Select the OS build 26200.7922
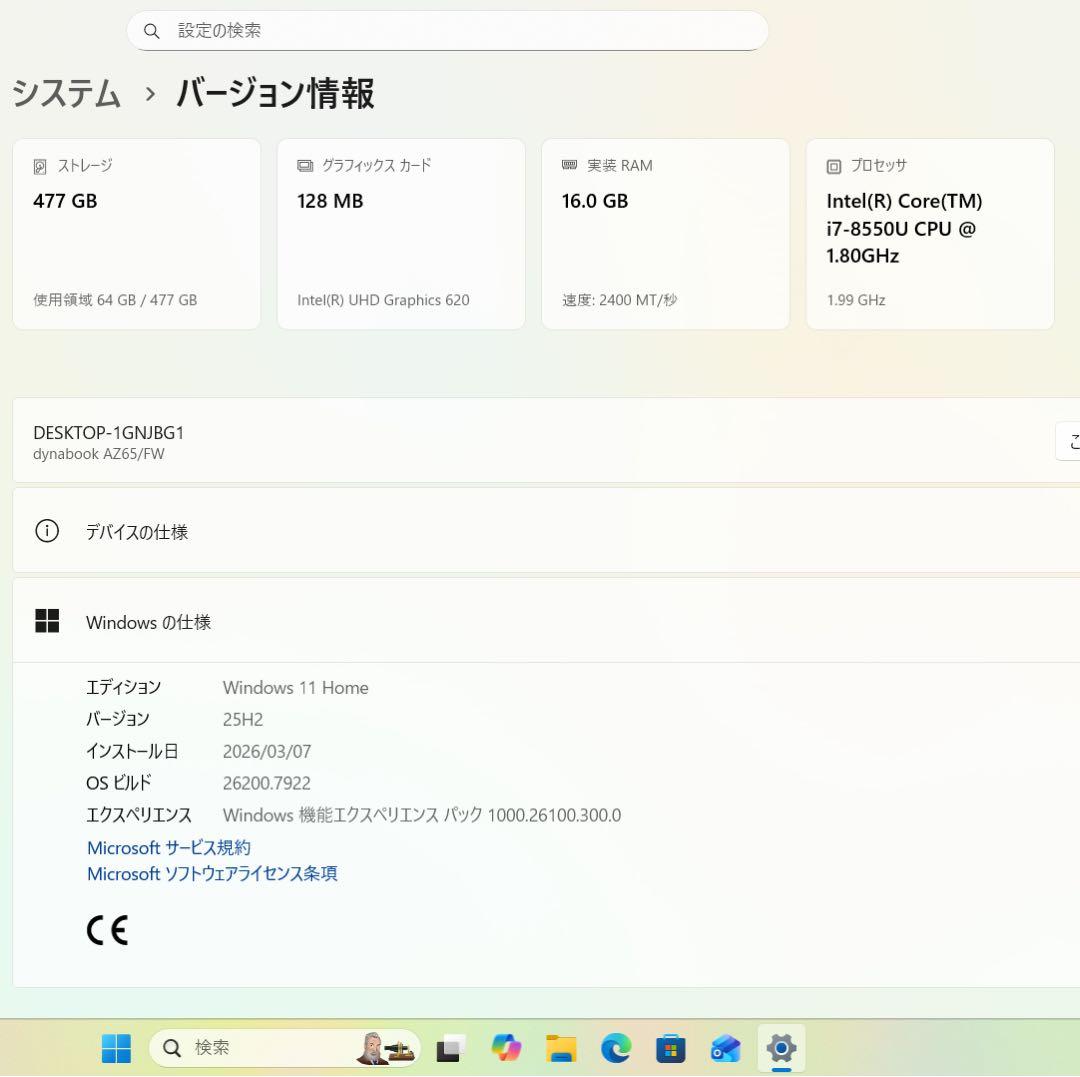1080x1077 pixels. click(267, 783)
